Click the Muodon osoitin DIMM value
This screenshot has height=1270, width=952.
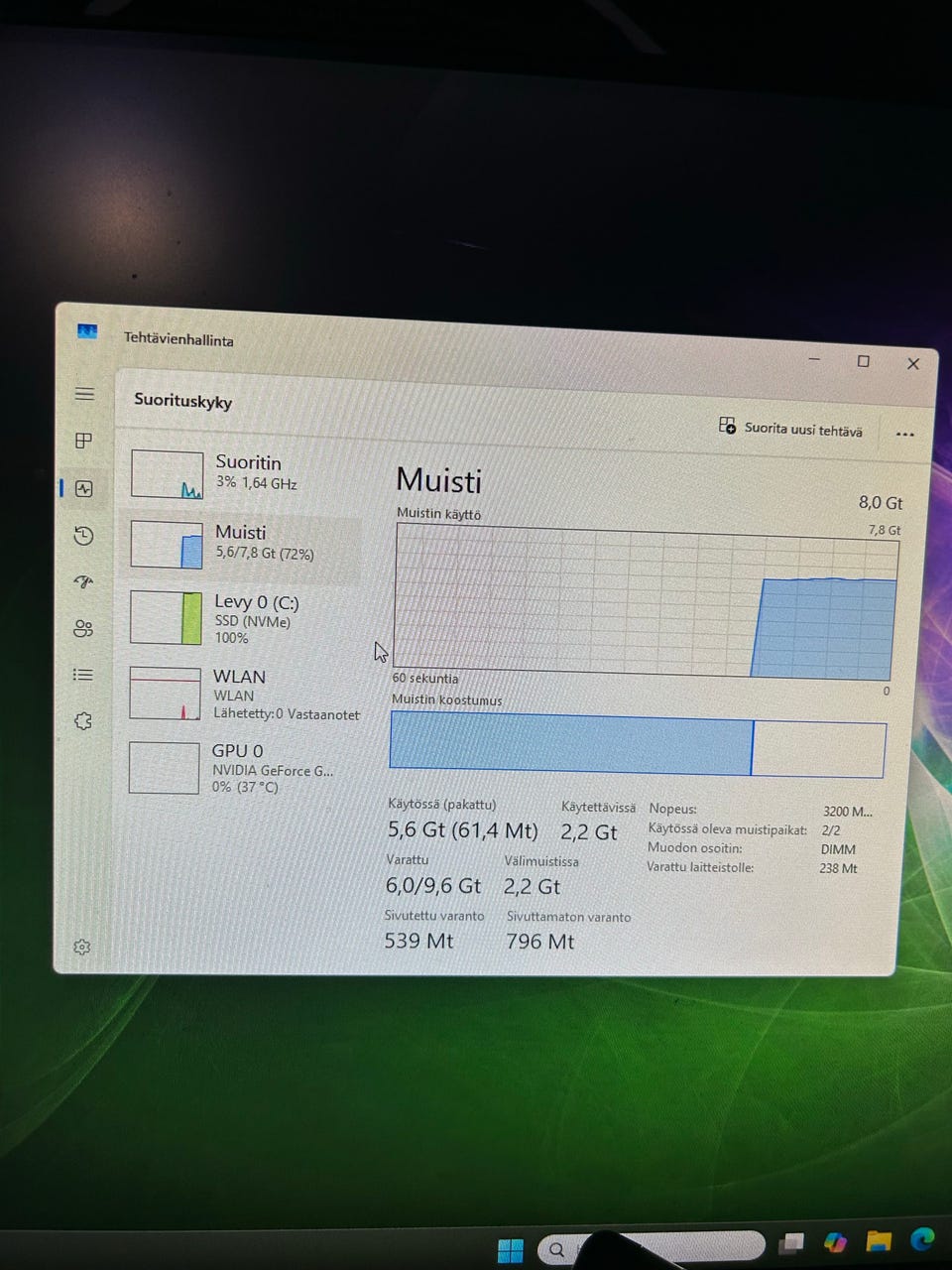838,849
